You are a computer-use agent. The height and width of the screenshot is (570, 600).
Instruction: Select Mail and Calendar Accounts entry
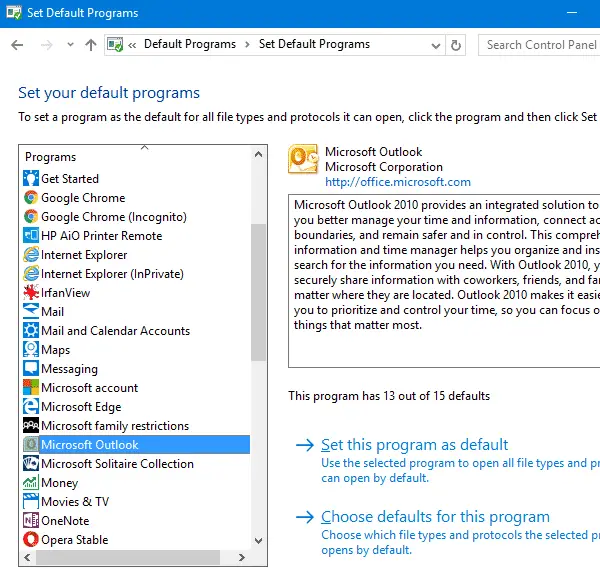(x=136, y=331)
